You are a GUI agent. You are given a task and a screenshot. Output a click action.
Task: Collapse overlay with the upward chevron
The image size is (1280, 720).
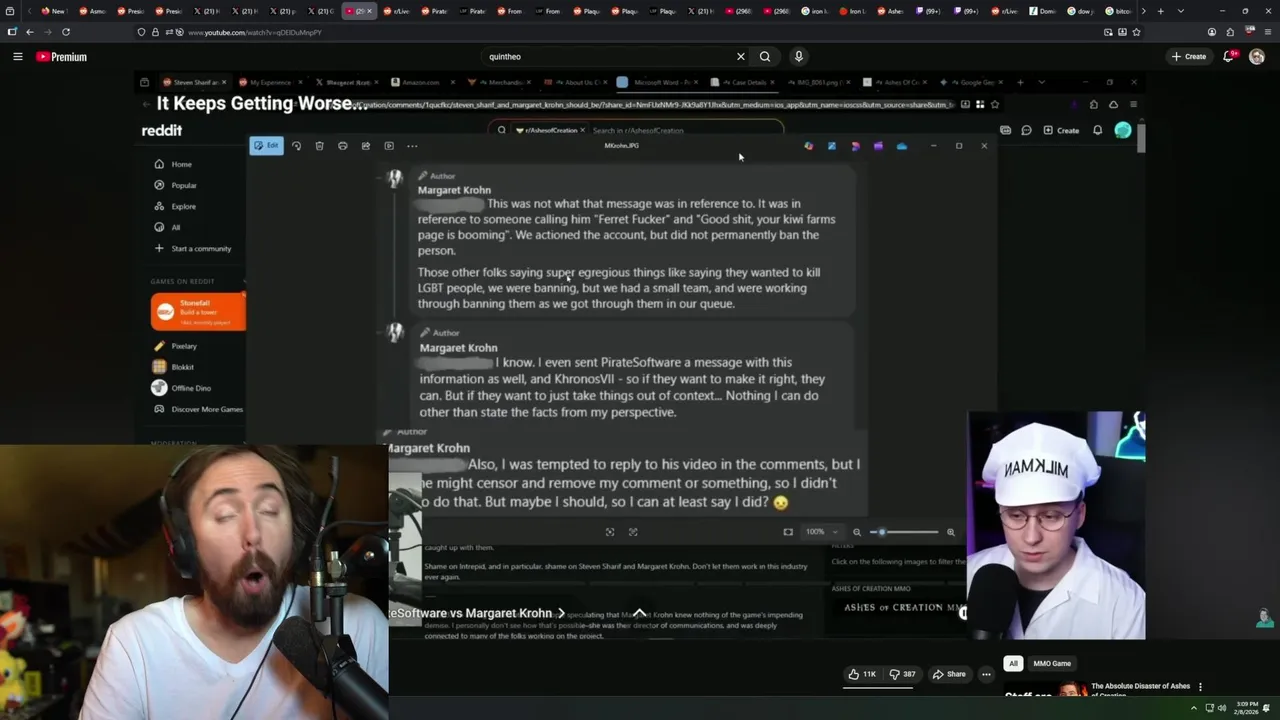point(639,612)
